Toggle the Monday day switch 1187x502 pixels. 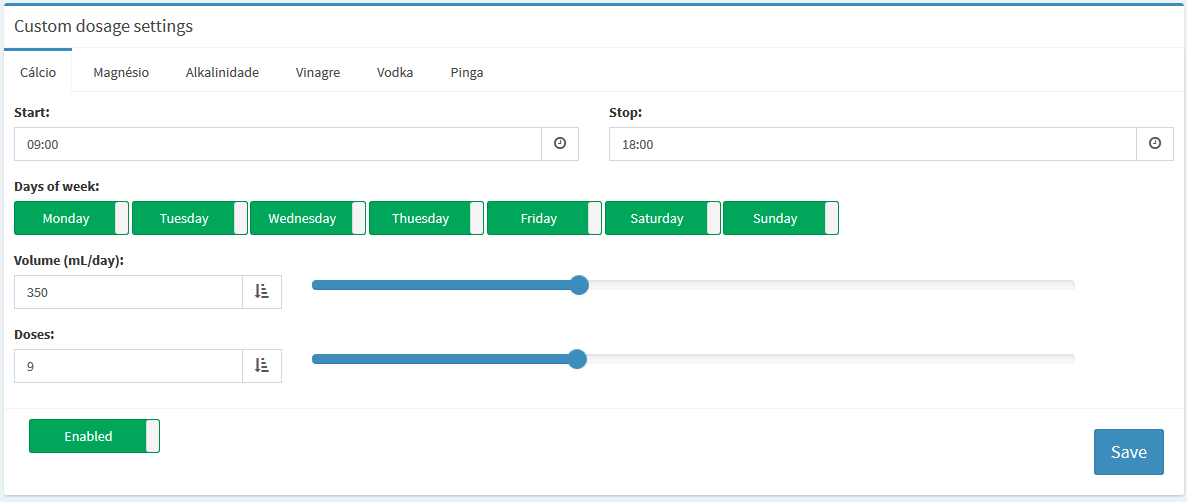tap(72, 218)
